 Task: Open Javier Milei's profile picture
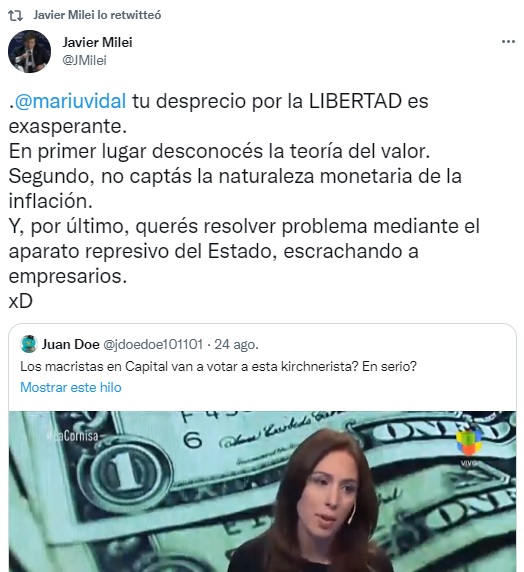pos(30,51)
